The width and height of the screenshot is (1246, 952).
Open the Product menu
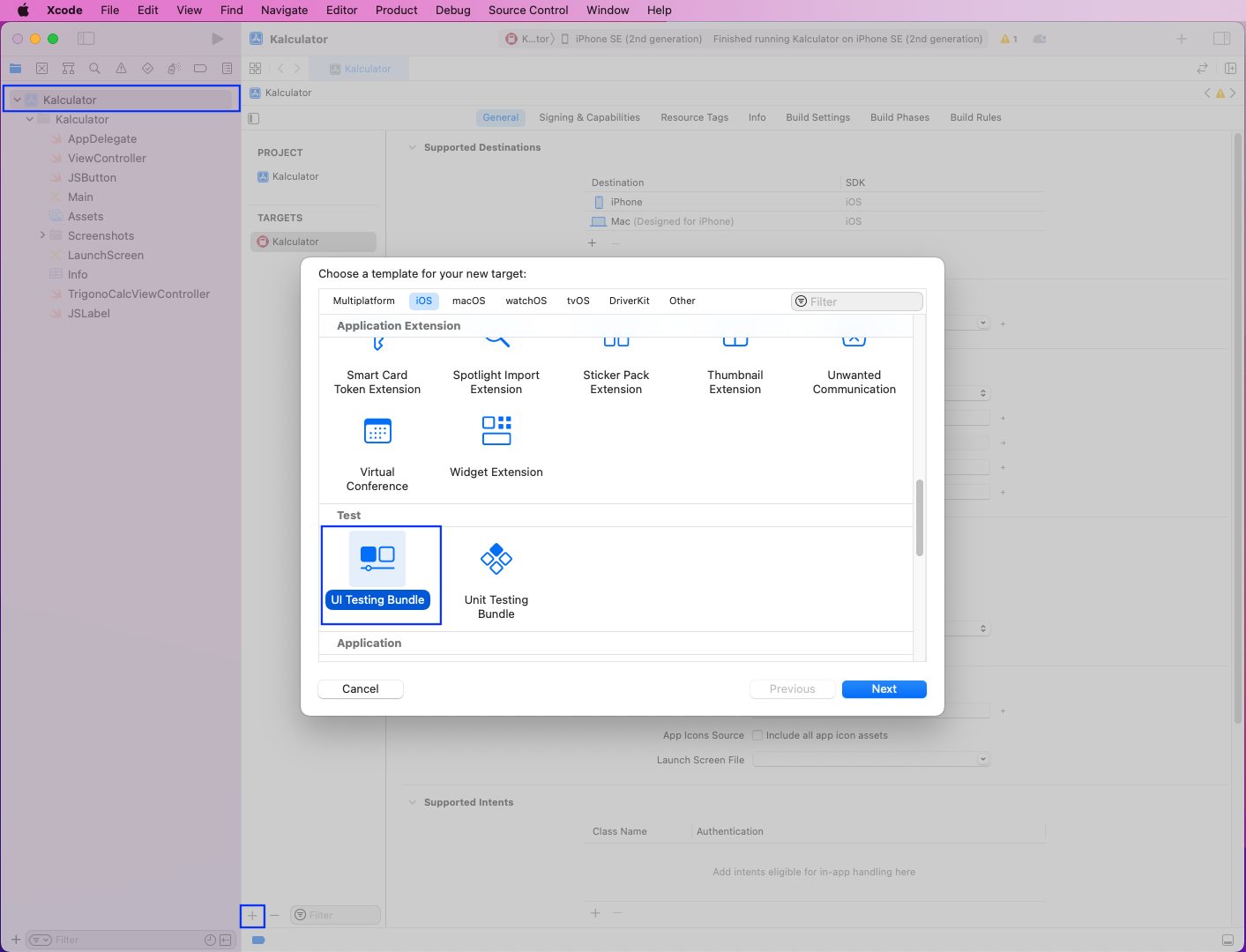click(397, 10)
